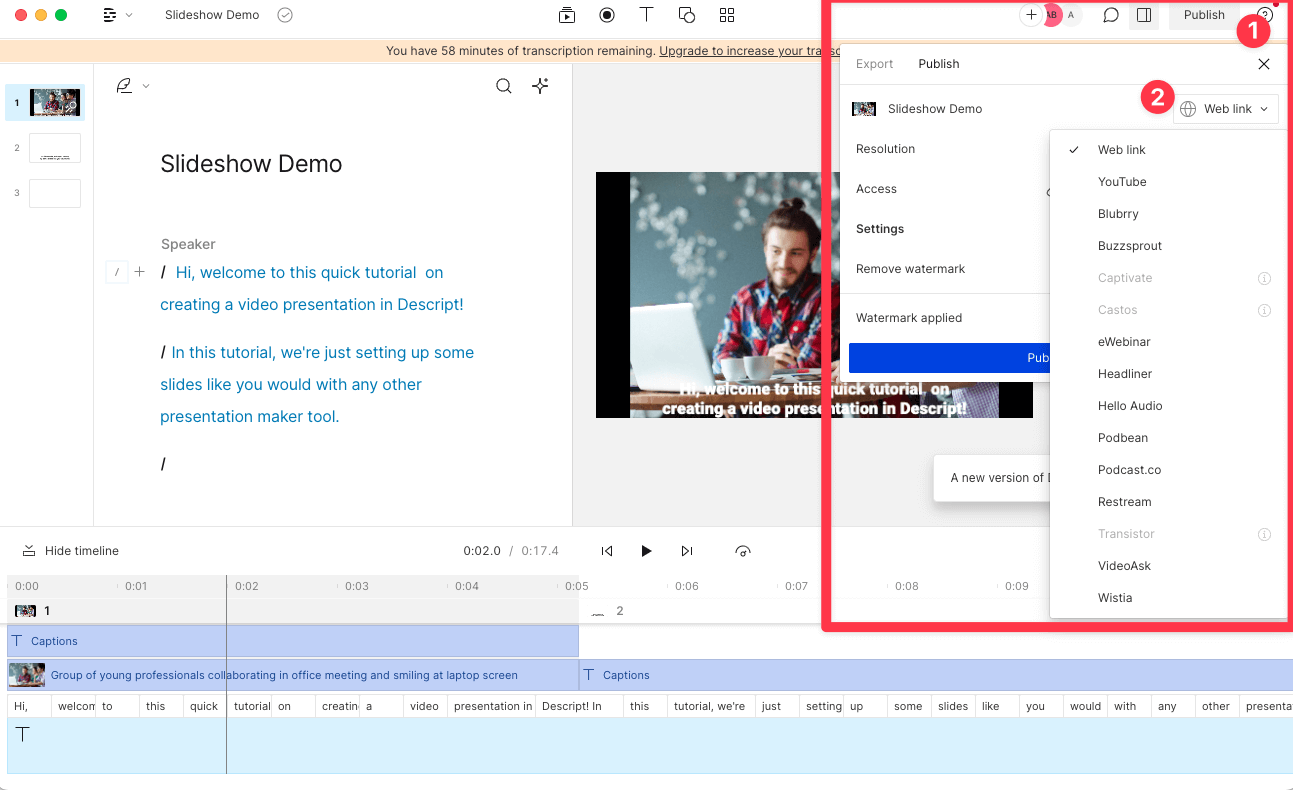This screenshot has height=790, width=1293.
Task: Open the pen writing mode dropdown
Action: tap(132, 86)
